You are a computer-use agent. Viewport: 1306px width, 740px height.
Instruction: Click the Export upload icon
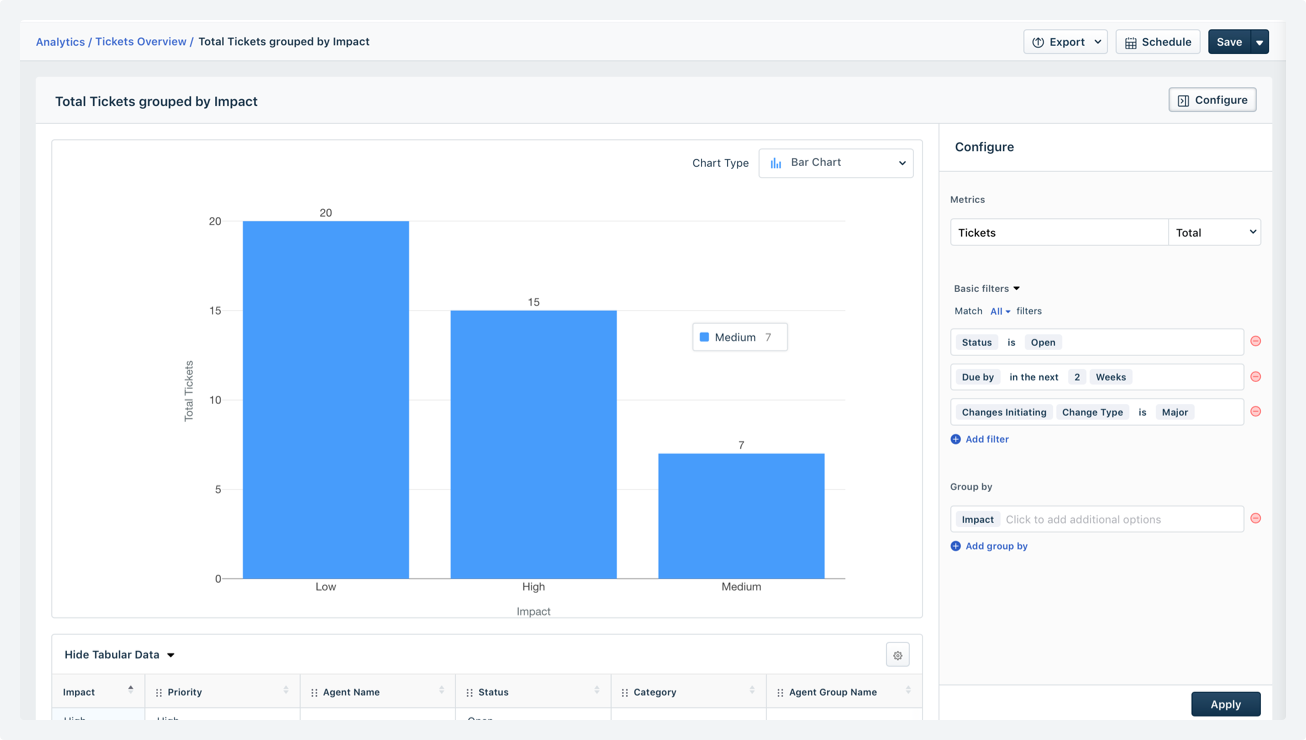tap(1039, 41)
